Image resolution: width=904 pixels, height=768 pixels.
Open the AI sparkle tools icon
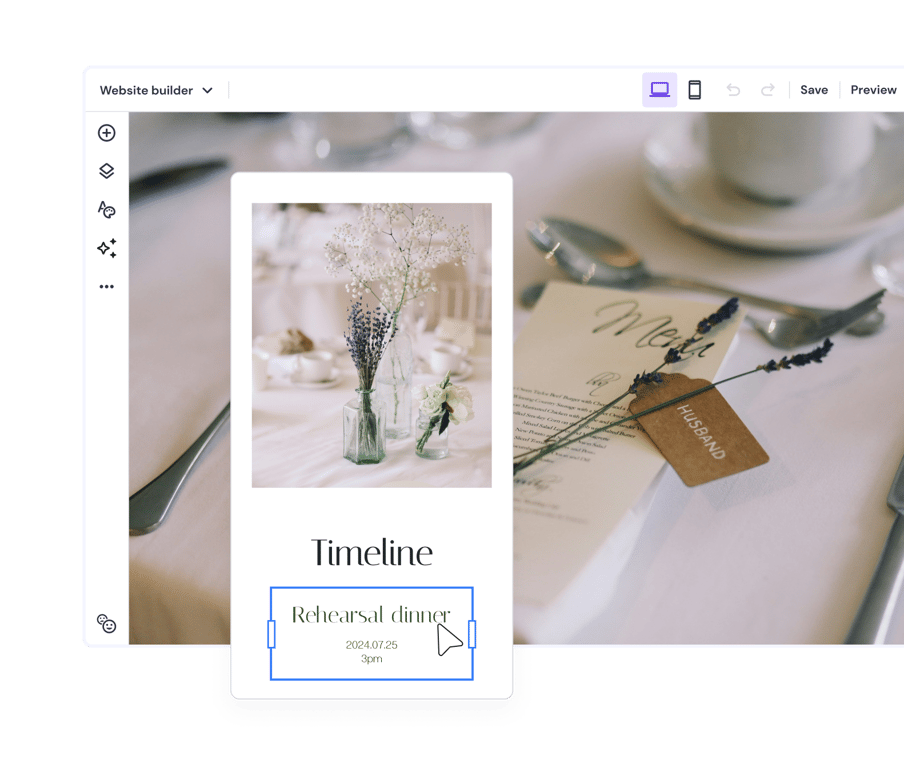[107, 248]
